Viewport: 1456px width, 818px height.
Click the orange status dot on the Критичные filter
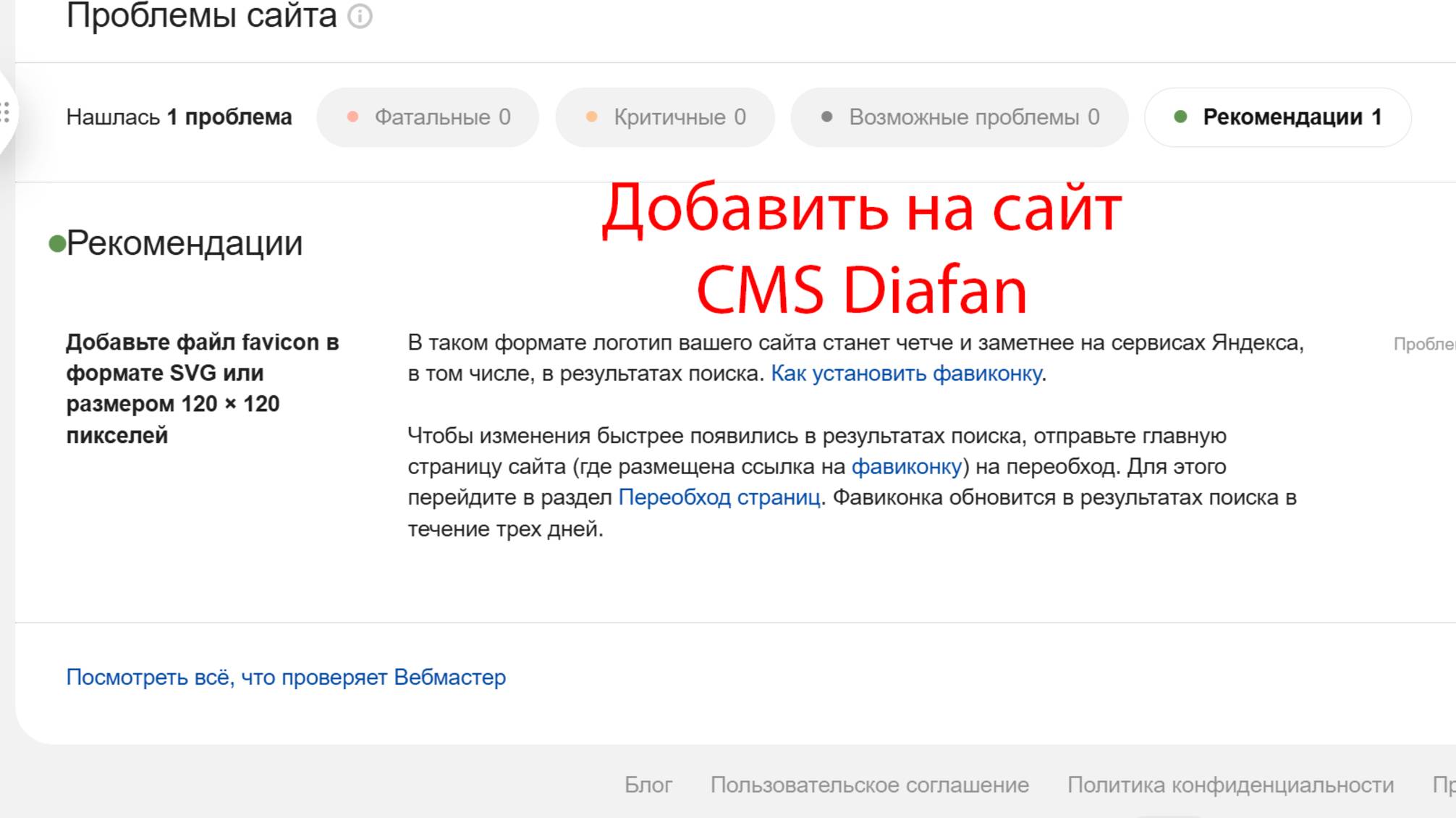[591, 115]
